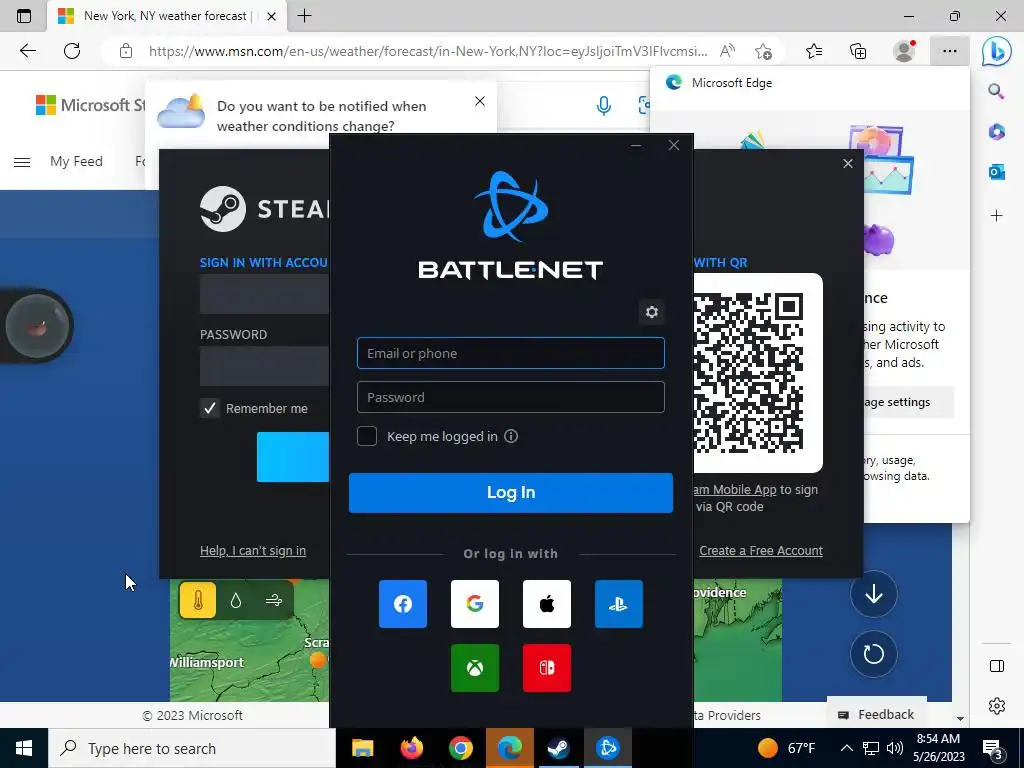The image size is (1024, 768).
Task: View site information lock icon
Action: (126, 51)
